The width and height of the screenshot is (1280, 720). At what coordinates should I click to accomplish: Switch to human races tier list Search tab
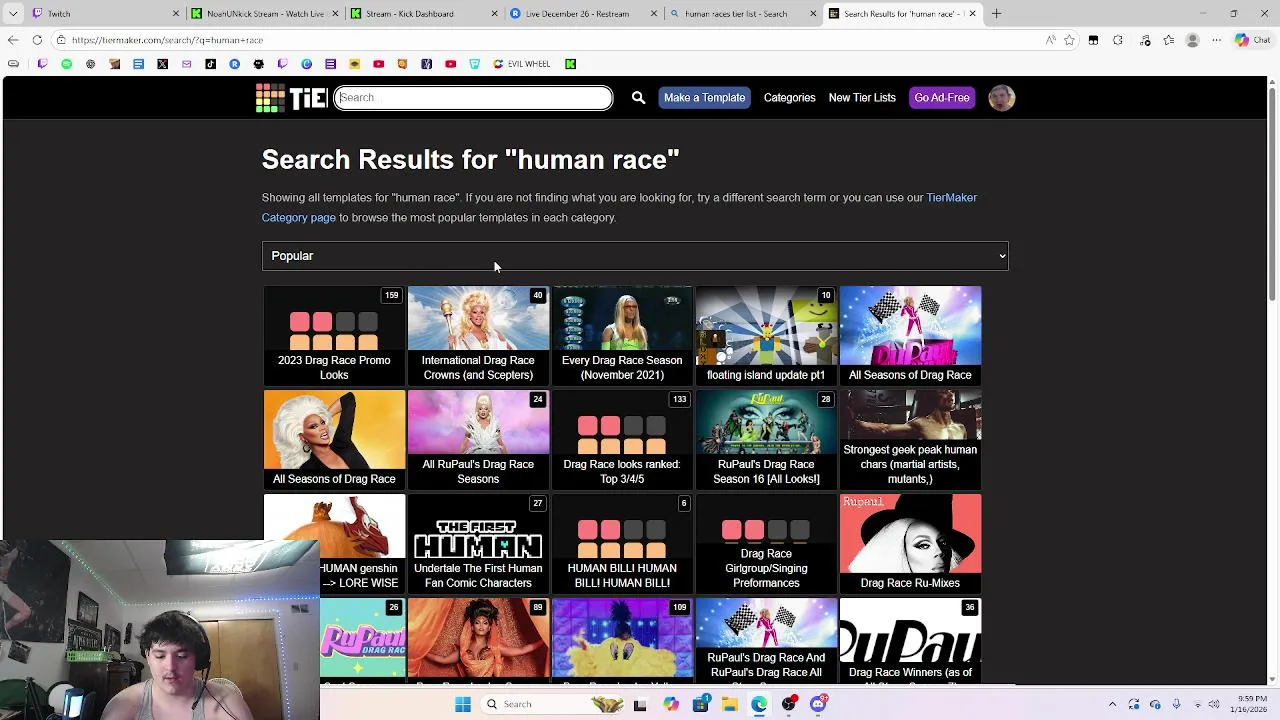point(745,14)
